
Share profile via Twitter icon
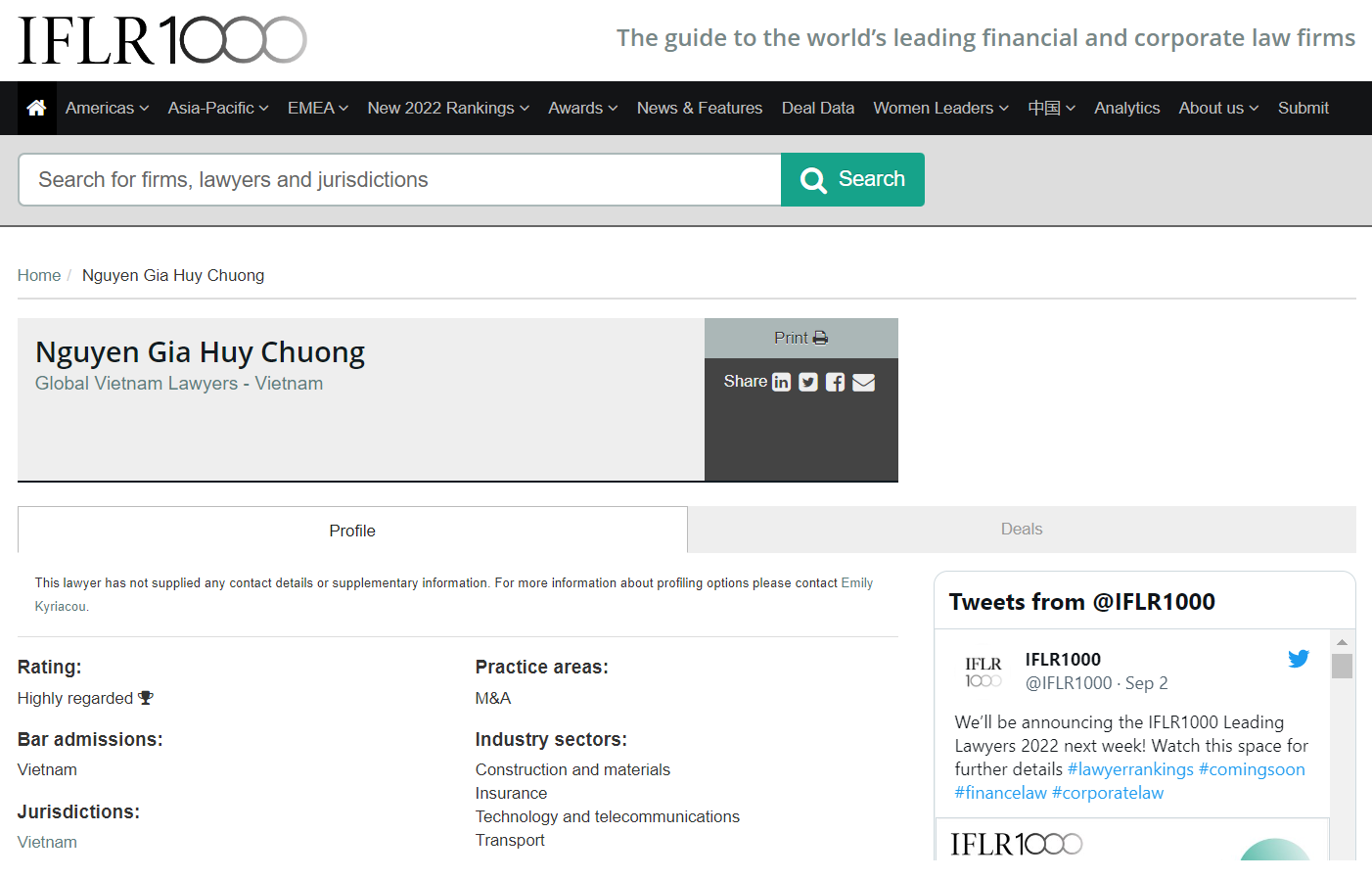[808, 382]
